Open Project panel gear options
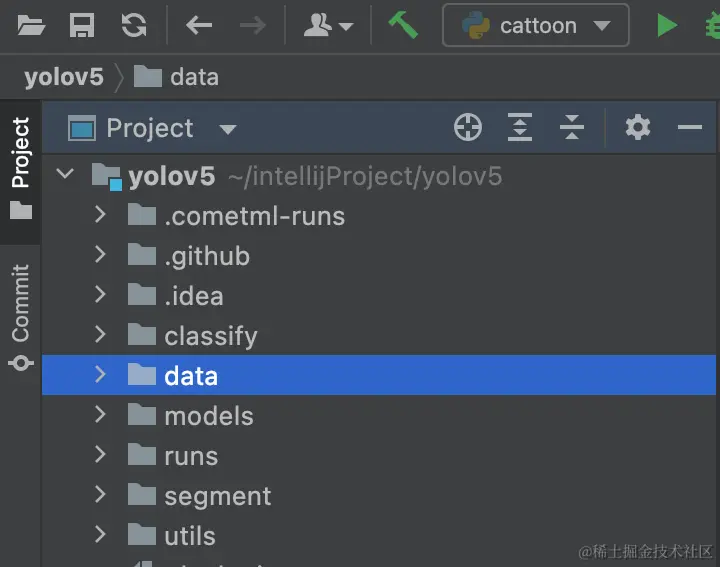This screenshot has height=567, width=720. point(638,127)
